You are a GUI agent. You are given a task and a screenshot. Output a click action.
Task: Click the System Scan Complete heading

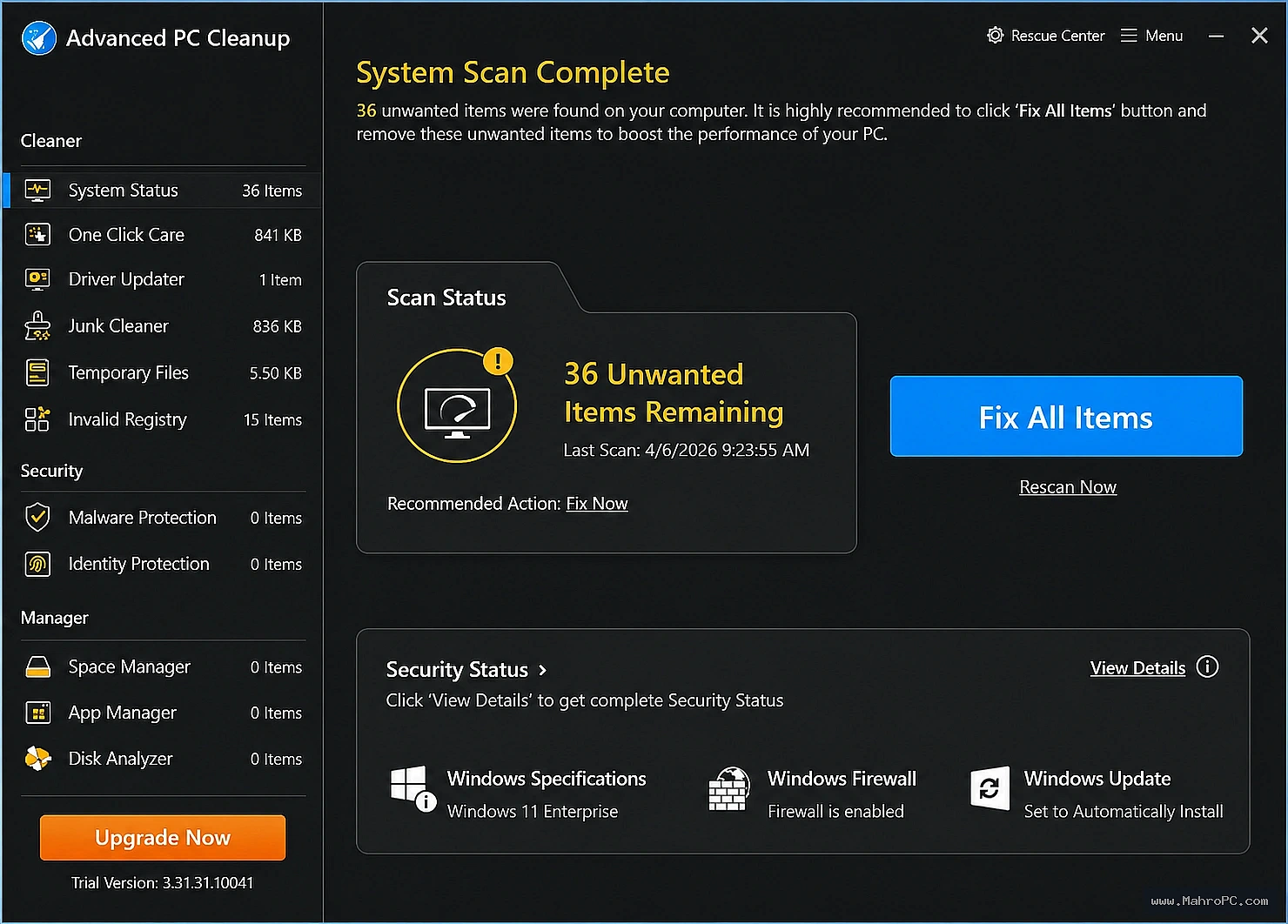(513, 73)
